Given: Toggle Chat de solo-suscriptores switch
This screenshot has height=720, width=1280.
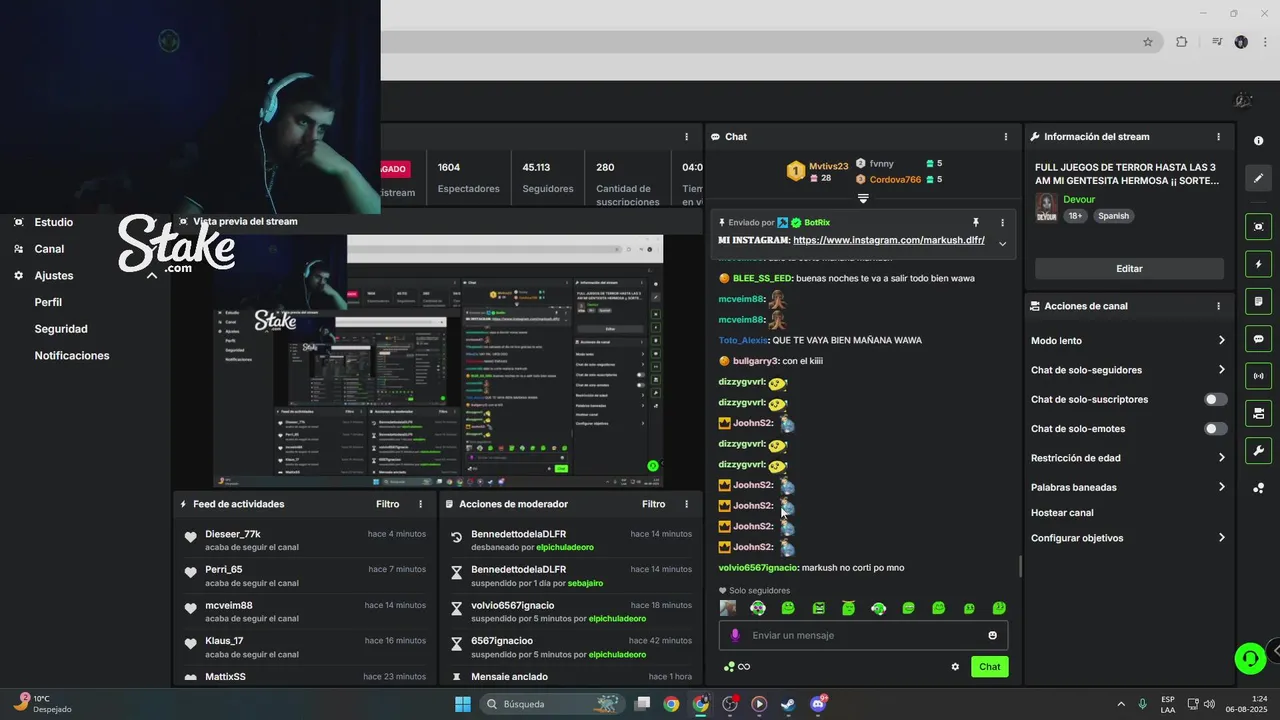Looking at the screenshot, I should (1215, 399).
